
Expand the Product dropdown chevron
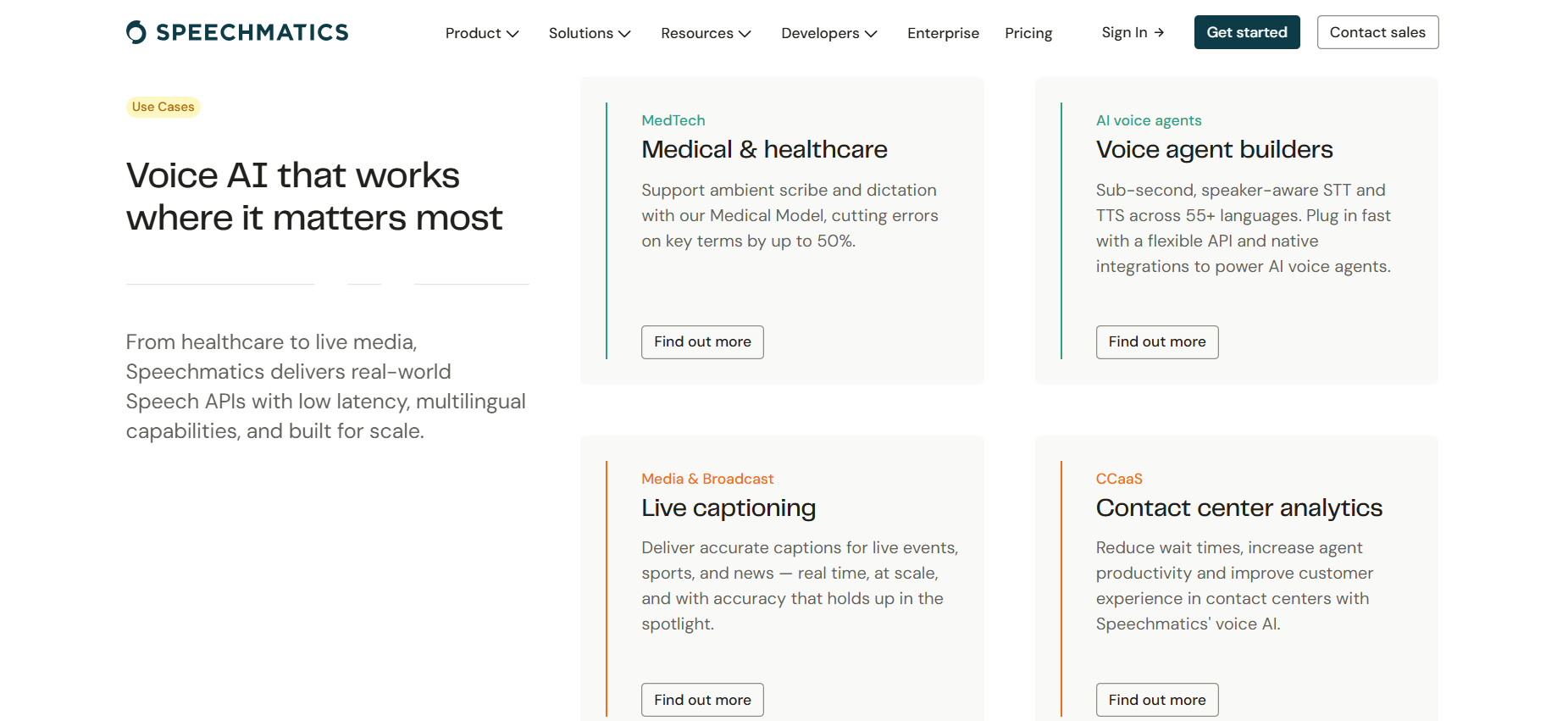coord(513,34)
